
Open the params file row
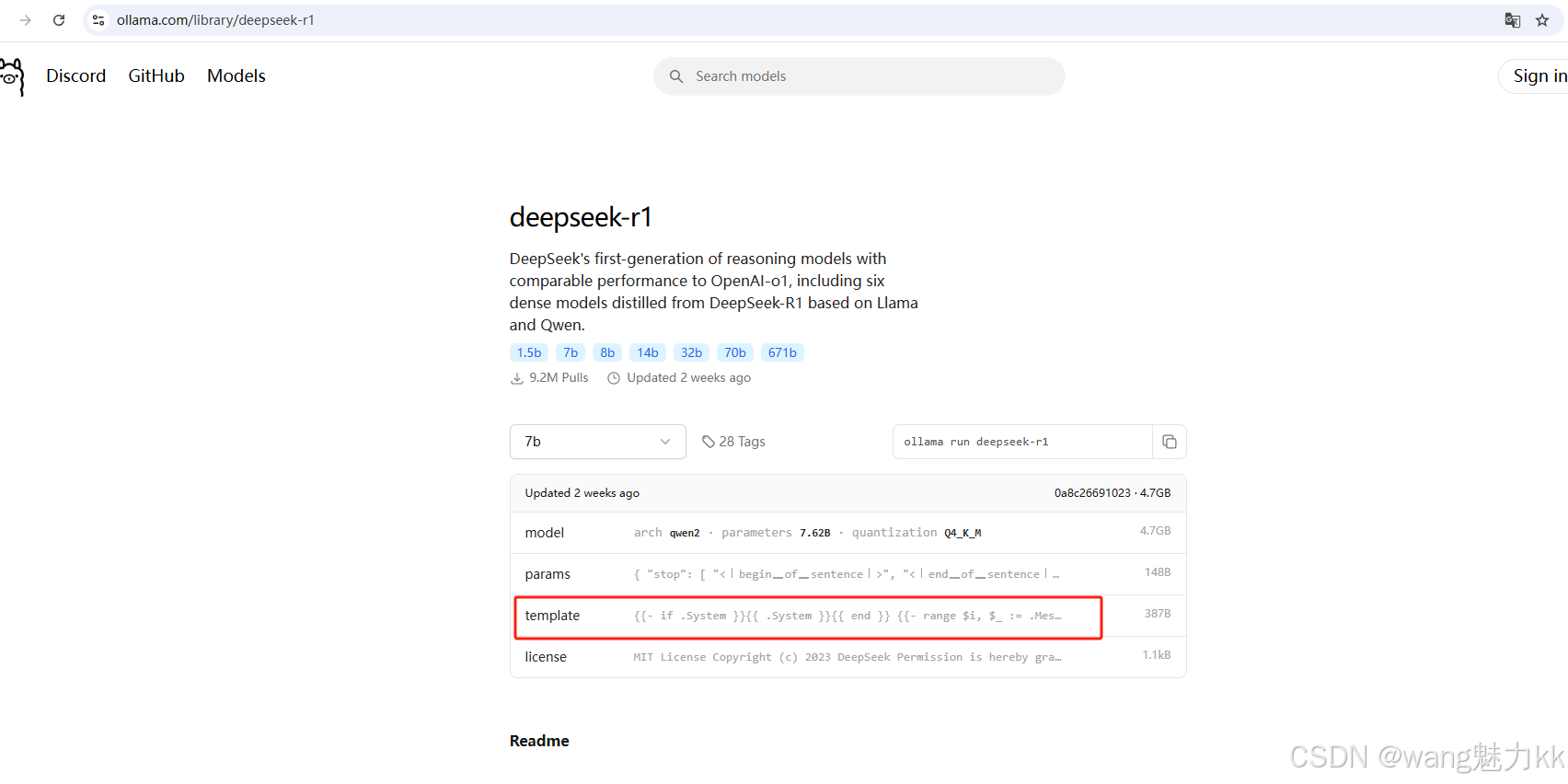click(x=848, y=574)
